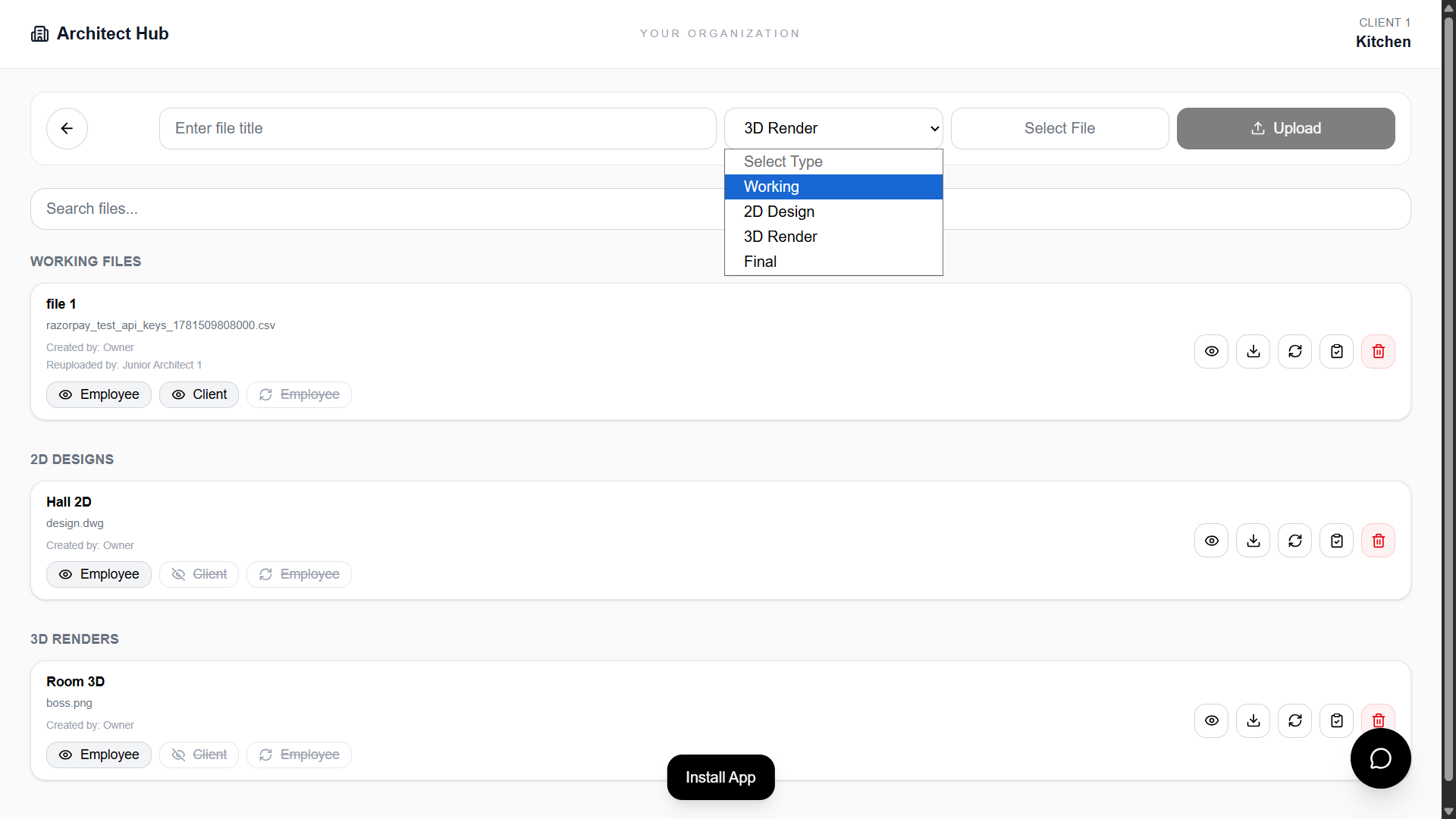Enable Client visibility for Room 3D
Viewport: 1456px width, 819px height.
pyautogui.click(x=199, y=755)
